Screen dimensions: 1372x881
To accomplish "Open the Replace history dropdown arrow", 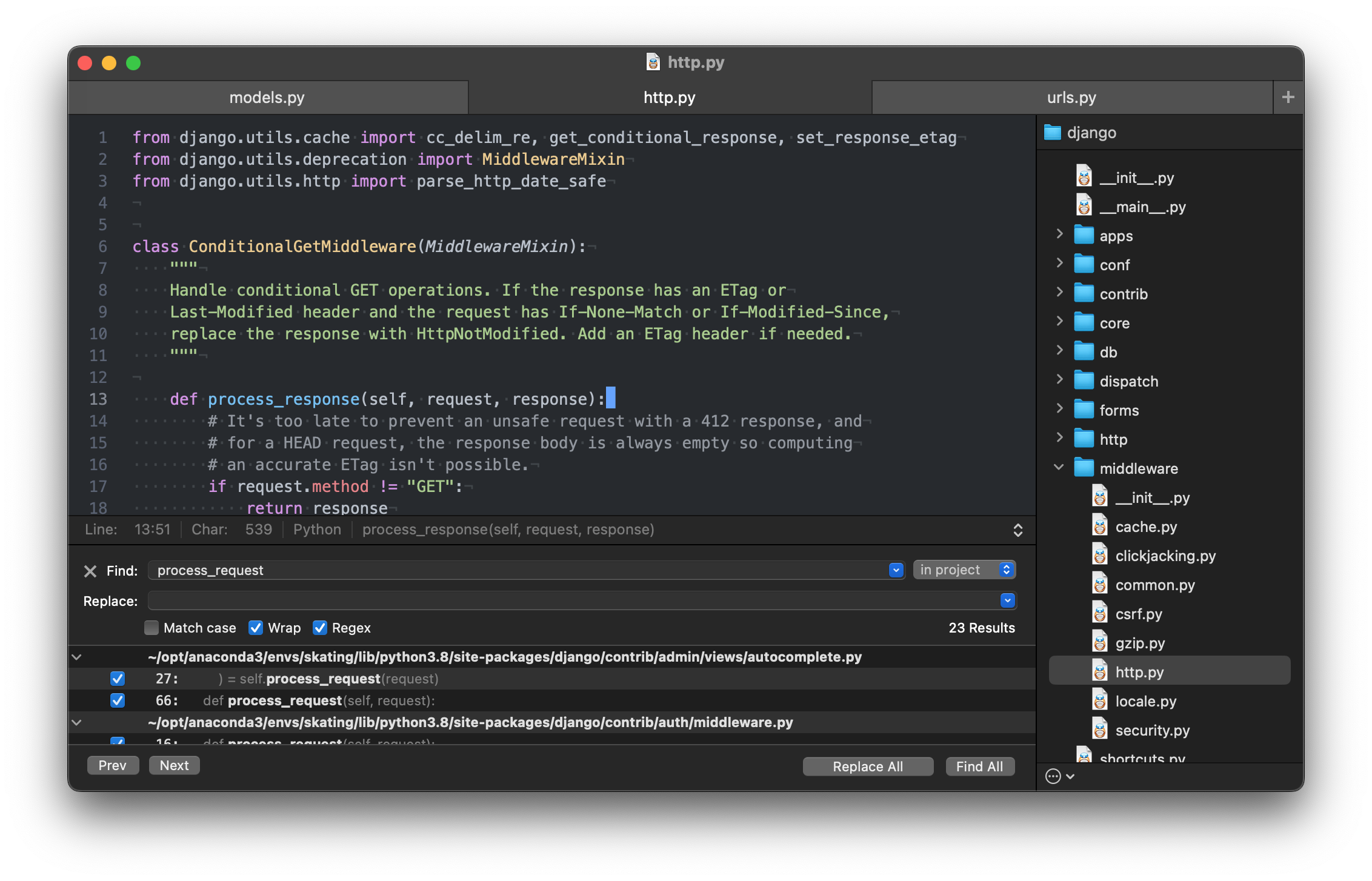I will [x=1007, y=600].
